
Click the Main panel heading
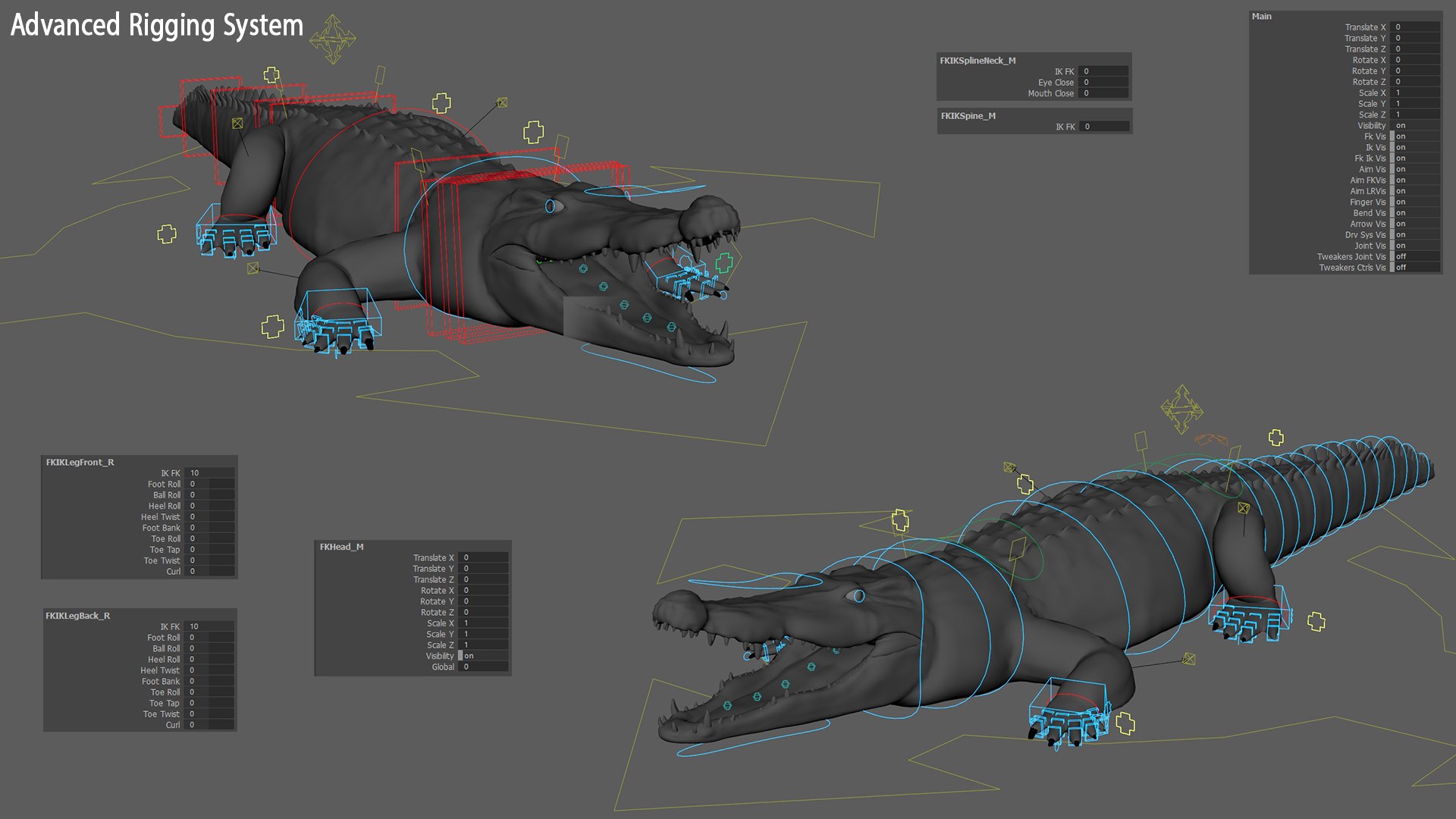click(x=1262, y=16)
